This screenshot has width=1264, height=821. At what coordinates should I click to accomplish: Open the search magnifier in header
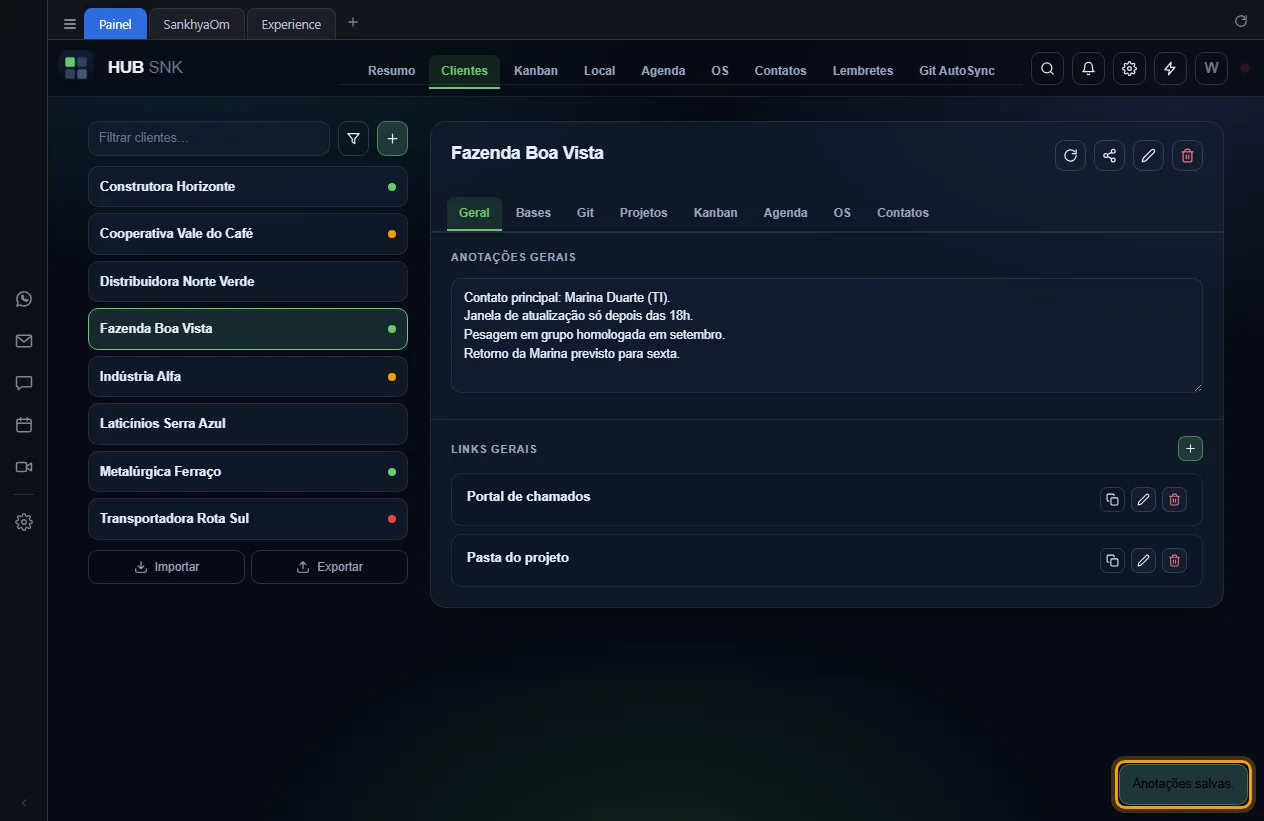pos(1047,69)
